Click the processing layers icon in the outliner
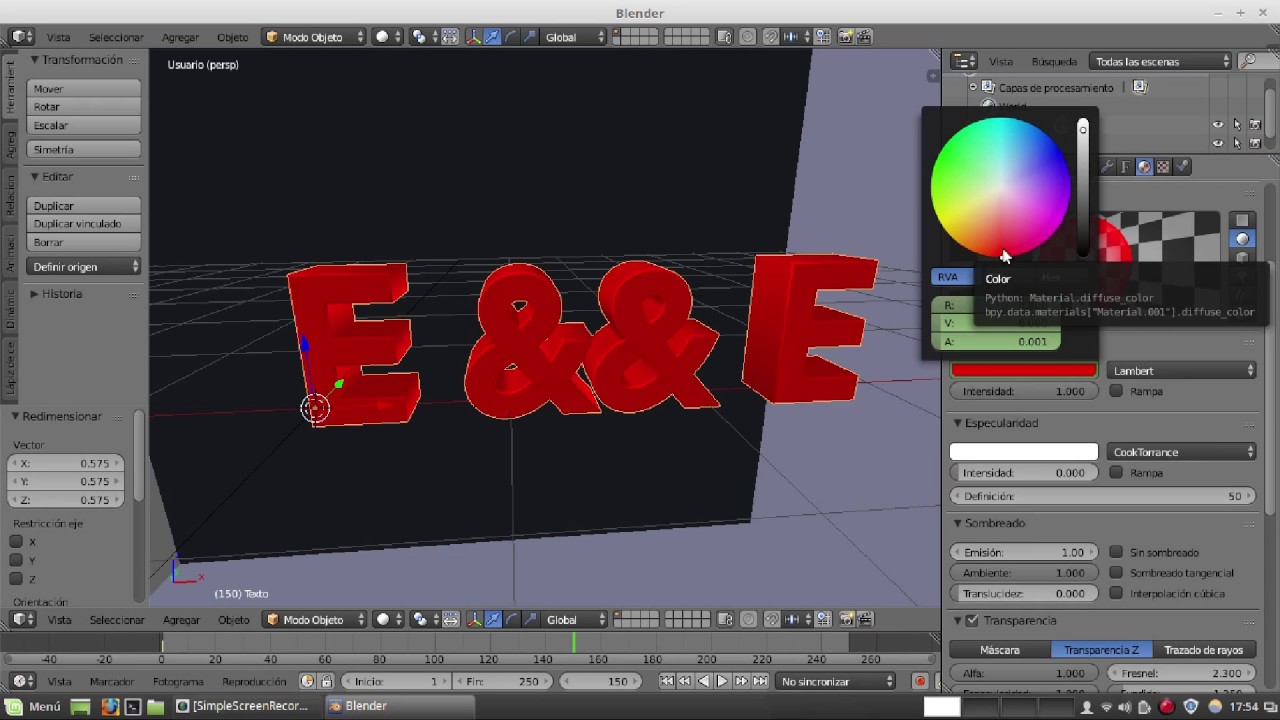Viewport: 1280px width, 720px height. pyautogui.click(x=988, y=87)
